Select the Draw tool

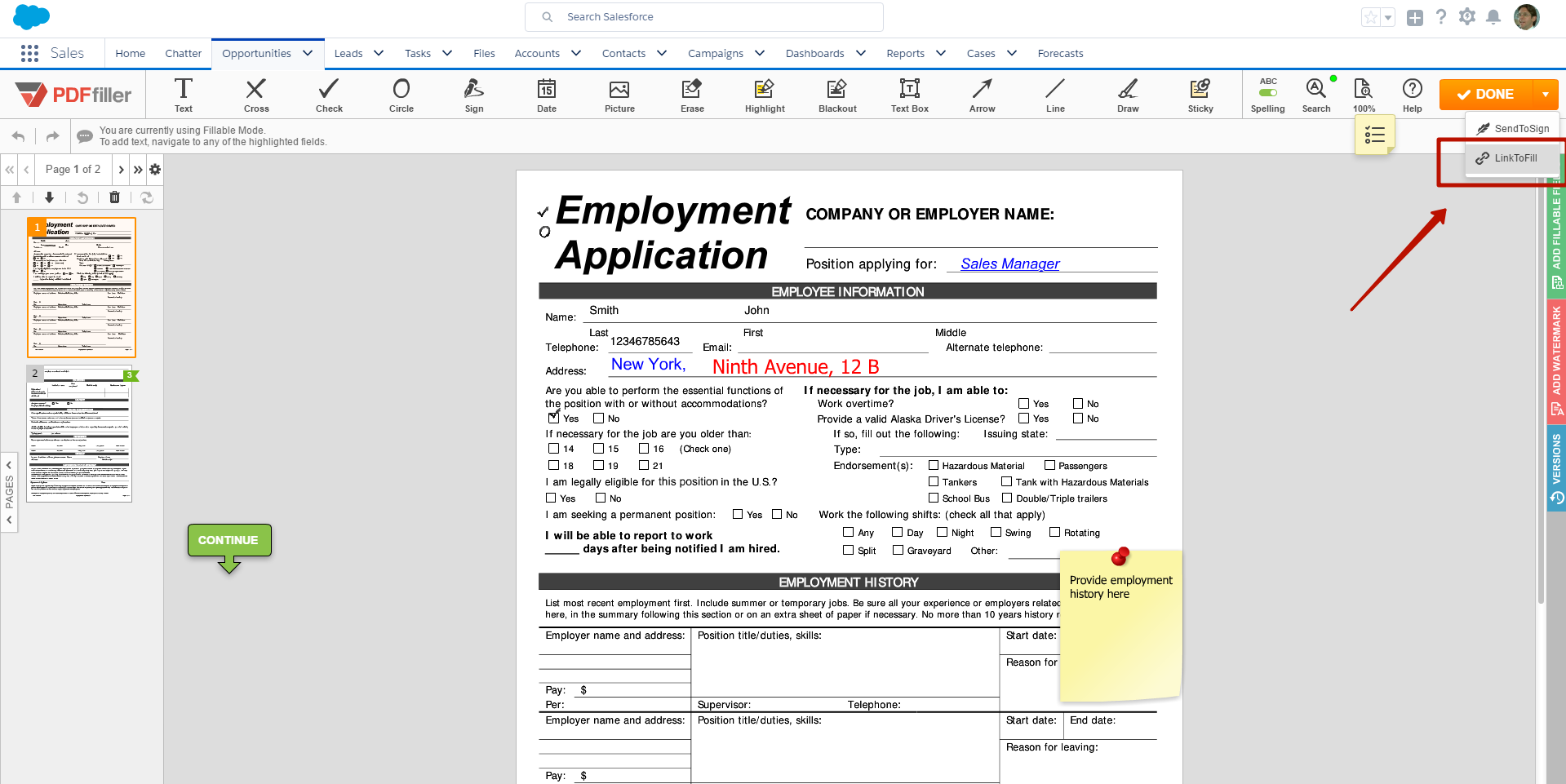[x=1128, y=95]
